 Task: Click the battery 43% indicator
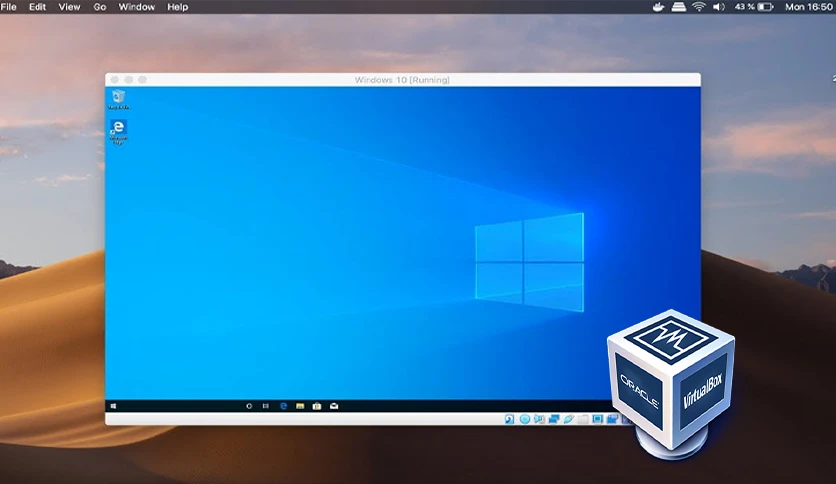click(x=753, y=7)
